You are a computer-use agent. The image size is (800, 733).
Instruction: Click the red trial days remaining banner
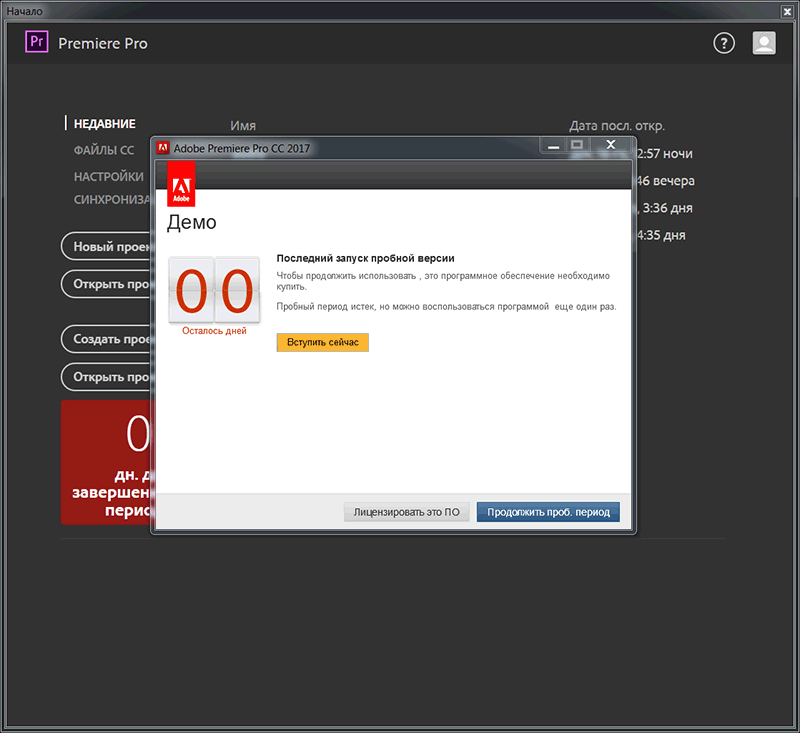pos(106,462)
